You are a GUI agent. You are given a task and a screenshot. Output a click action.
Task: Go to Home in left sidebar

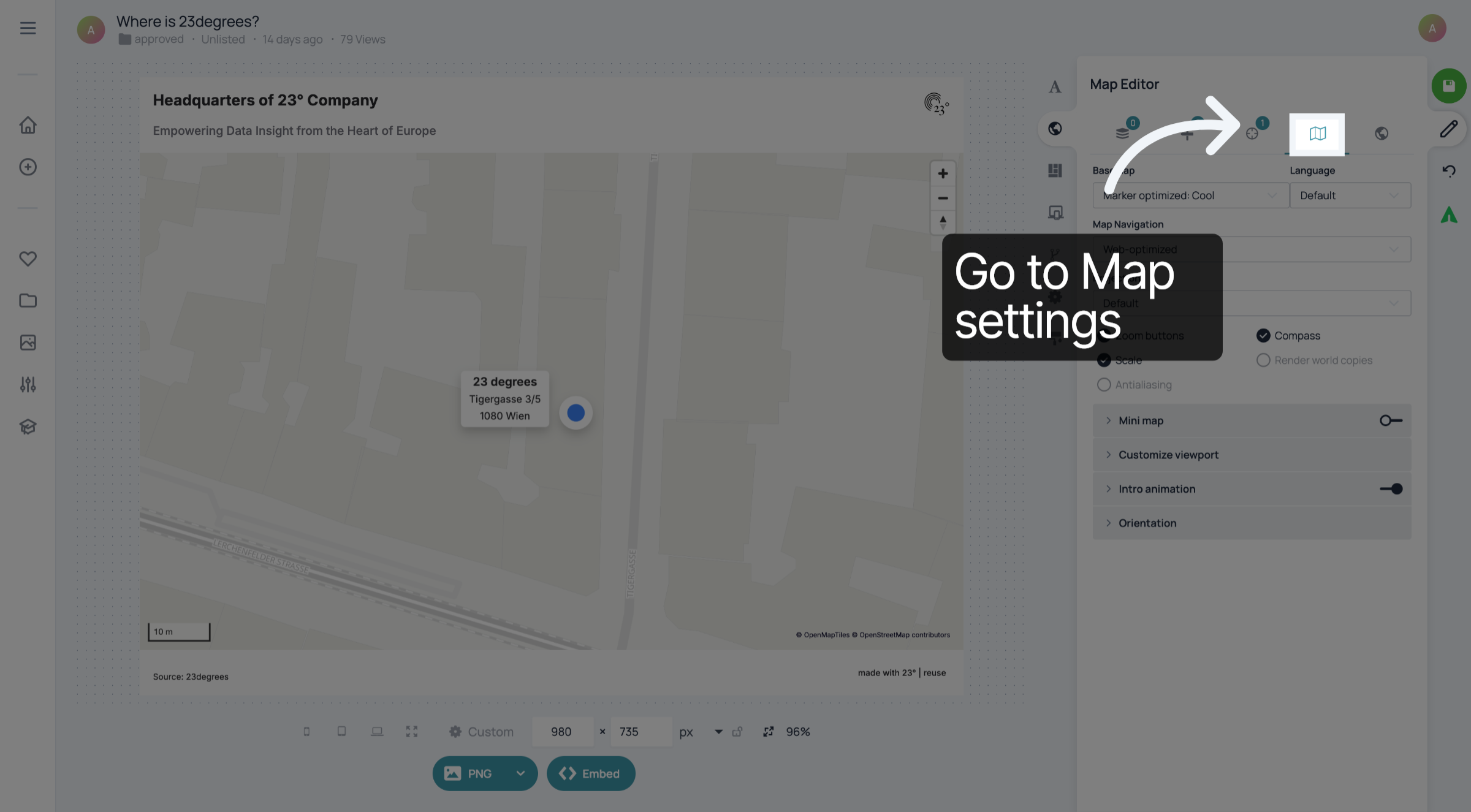point(28,125)
